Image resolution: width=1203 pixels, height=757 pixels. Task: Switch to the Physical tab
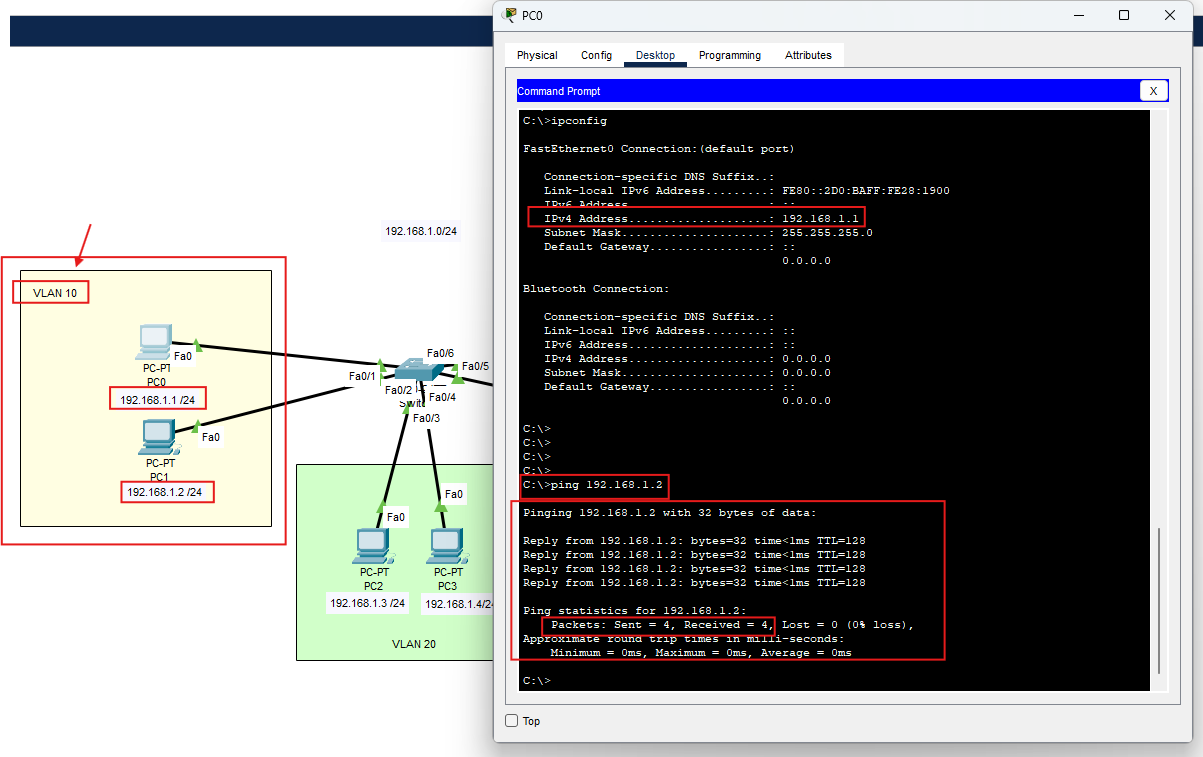tap(536, 55)
